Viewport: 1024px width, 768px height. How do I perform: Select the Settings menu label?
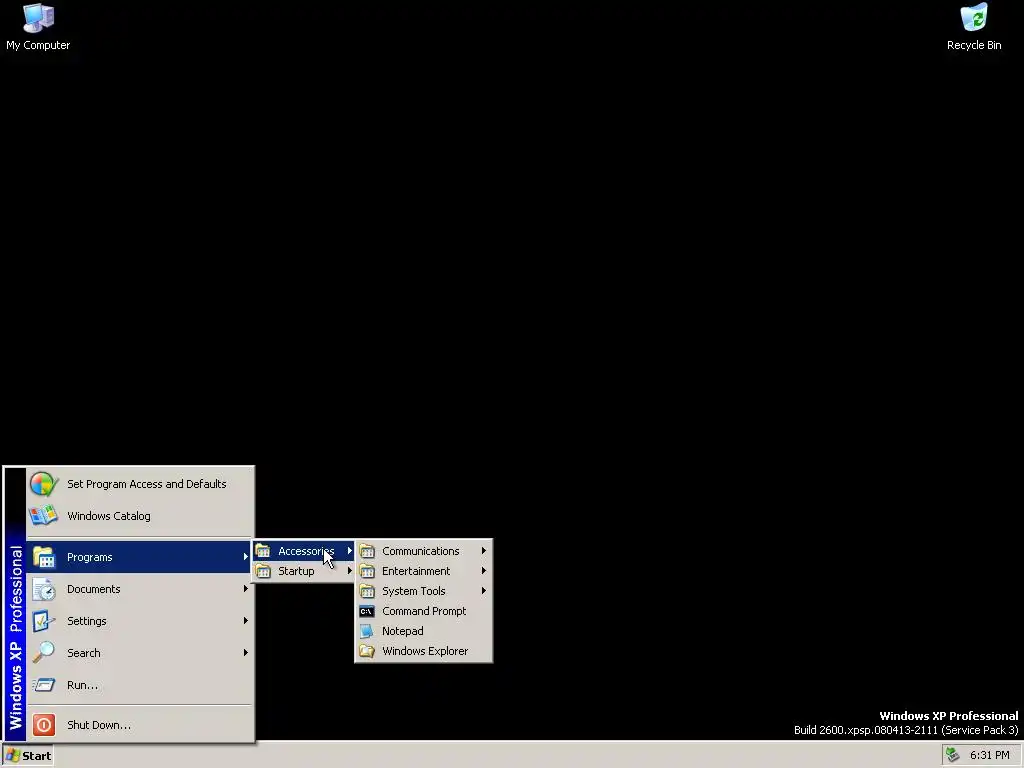click(x=87, y=621)
